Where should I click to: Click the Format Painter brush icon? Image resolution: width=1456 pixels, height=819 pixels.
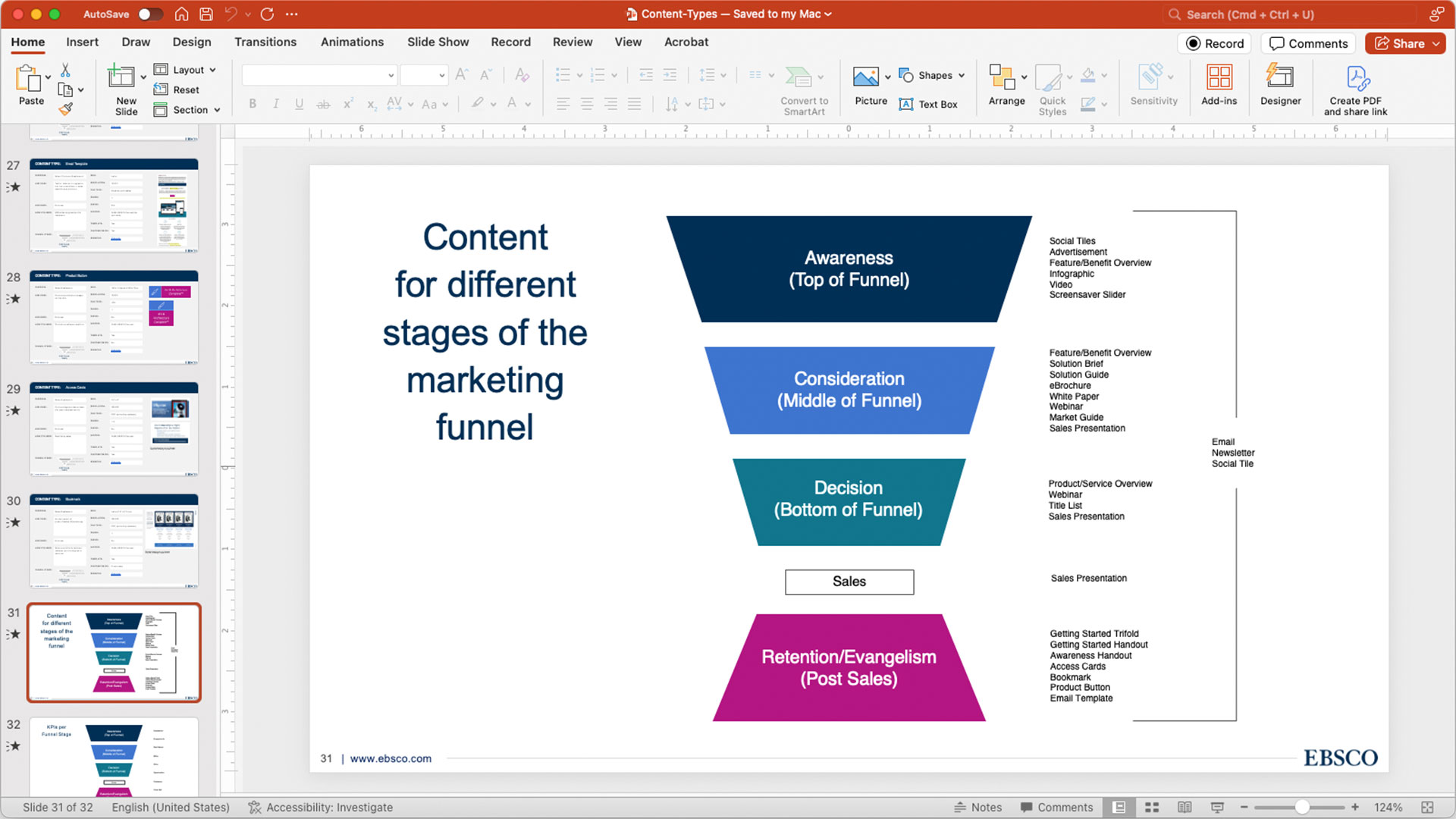[66, 109]
